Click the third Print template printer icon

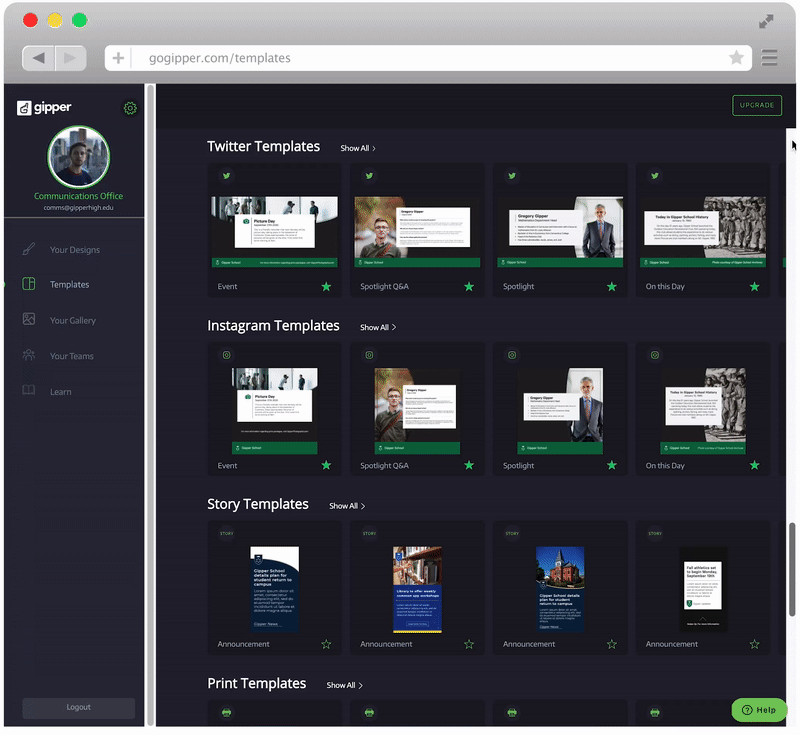pos(512,713)
